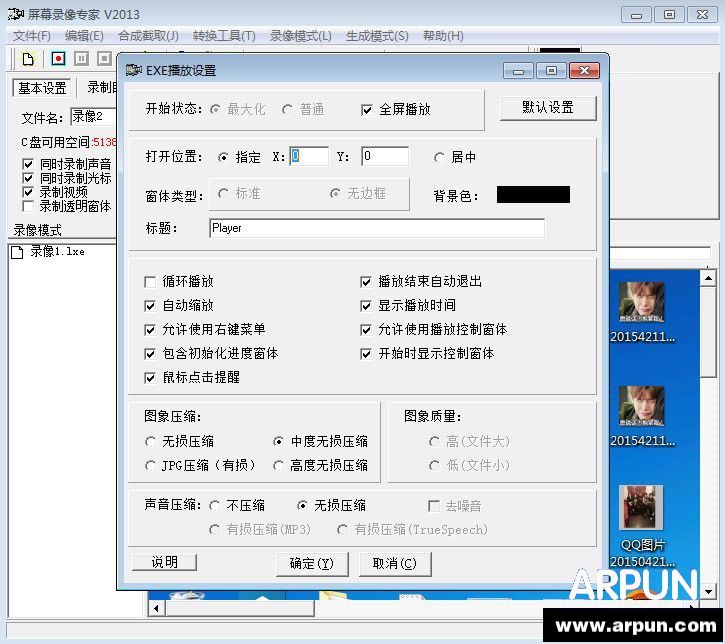The width and height of the screenshot is (725, 644).
Task: Untick 播放结束自动退出 option
Action: (x=367, y=282)
